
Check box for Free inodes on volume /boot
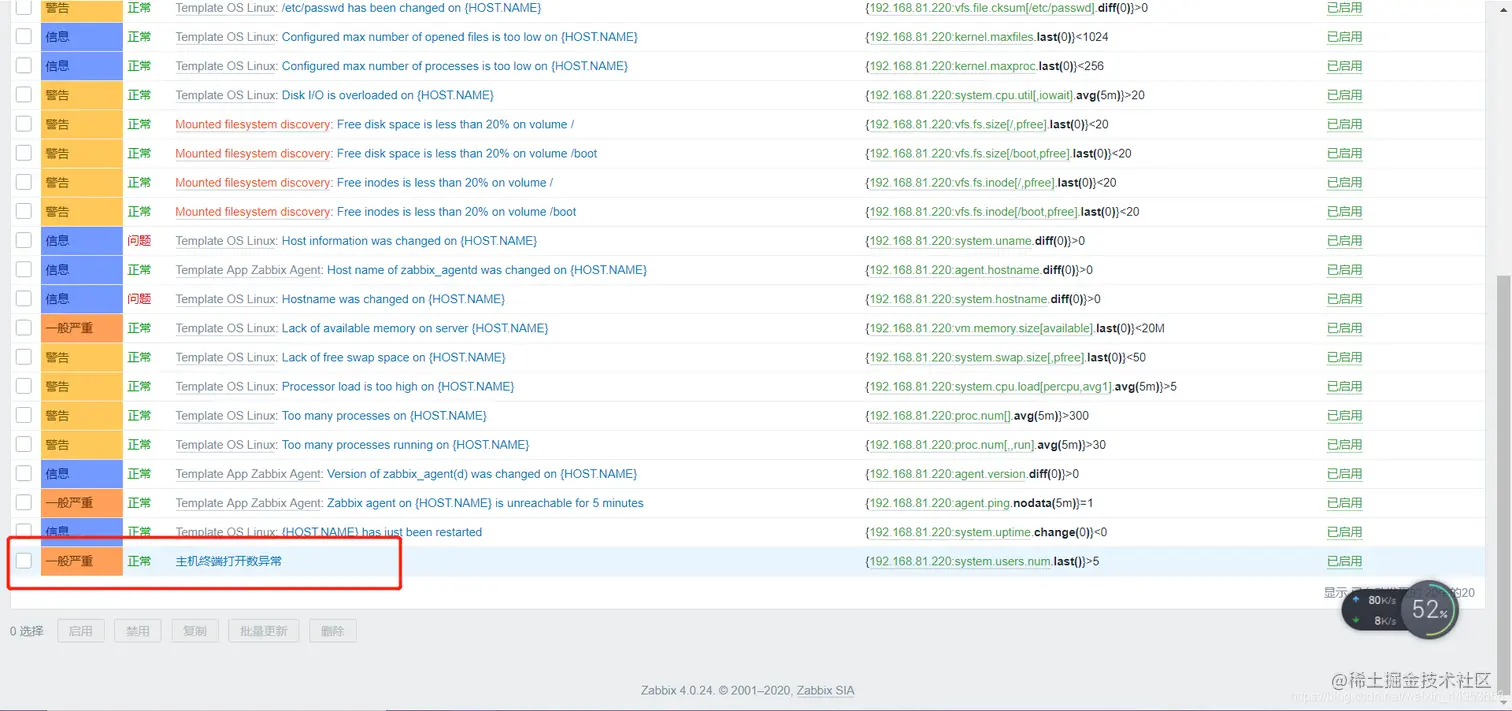(24, 212)
